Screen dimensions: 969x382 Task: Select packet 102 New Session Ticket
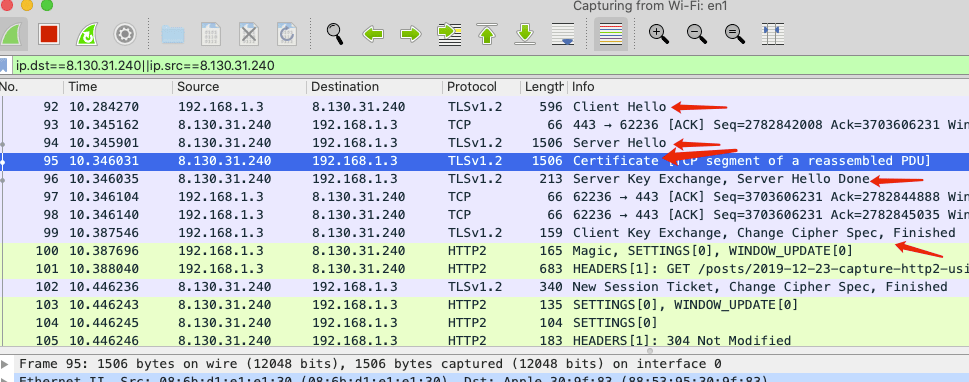[x=484, y=287]
